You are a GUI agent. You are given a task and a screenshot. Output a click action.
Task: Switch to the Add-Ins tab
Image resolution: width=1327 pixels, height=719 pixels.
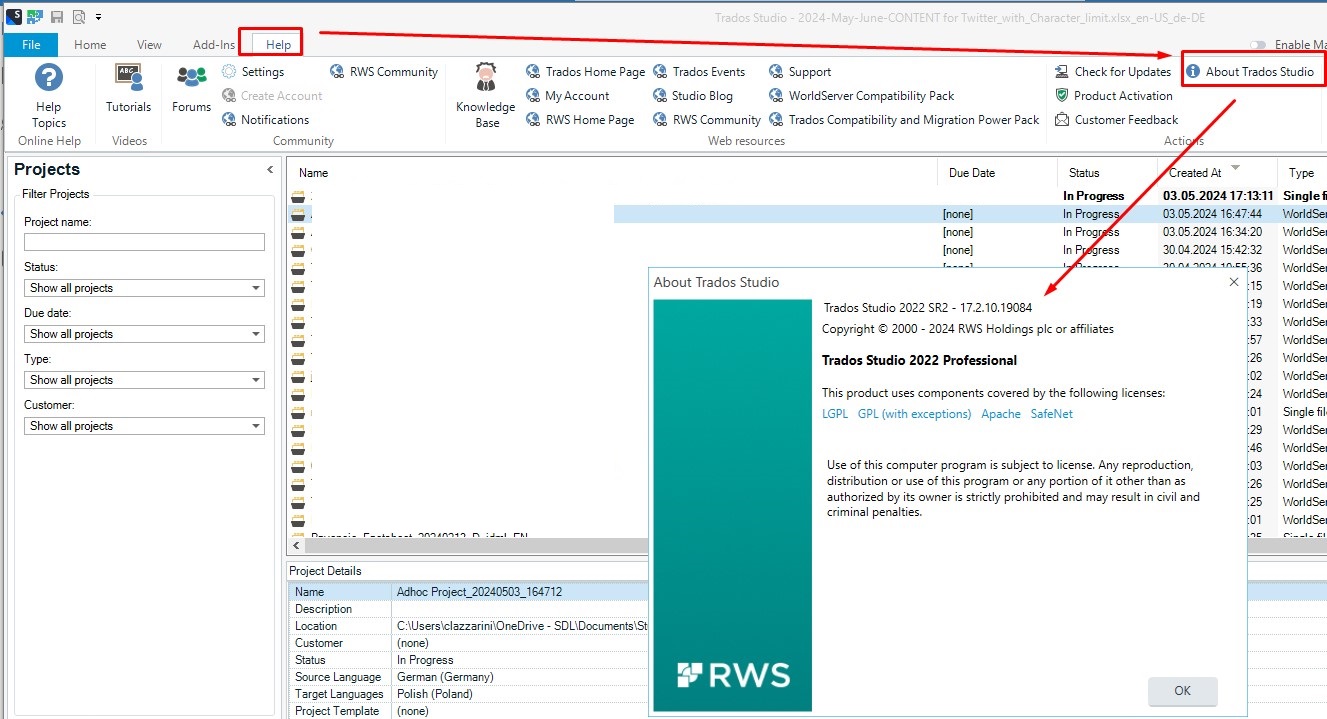coord(214,45)
